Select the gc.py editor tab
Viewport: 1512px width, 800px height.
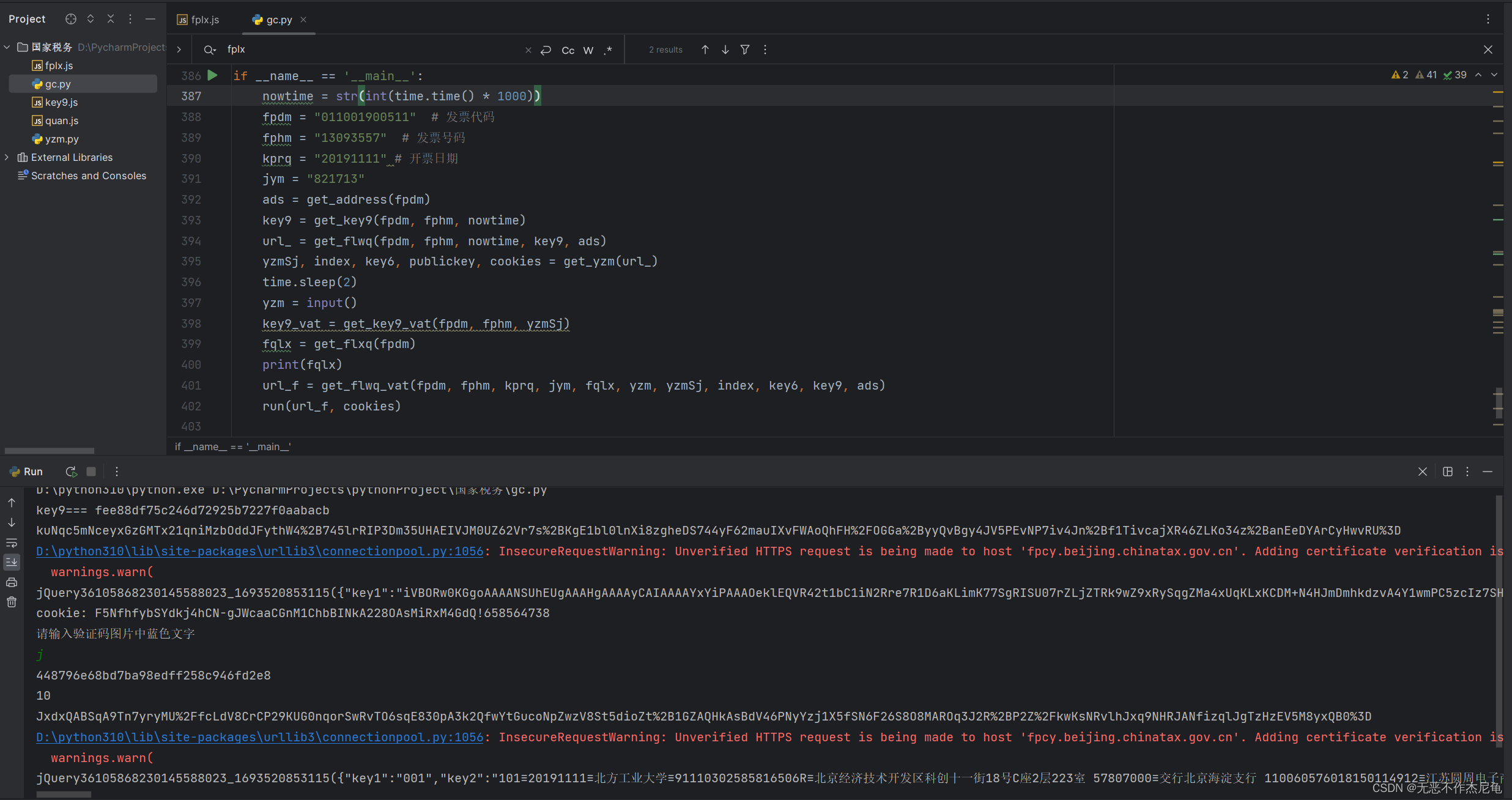pyautogui.click(x=278, y=20)
